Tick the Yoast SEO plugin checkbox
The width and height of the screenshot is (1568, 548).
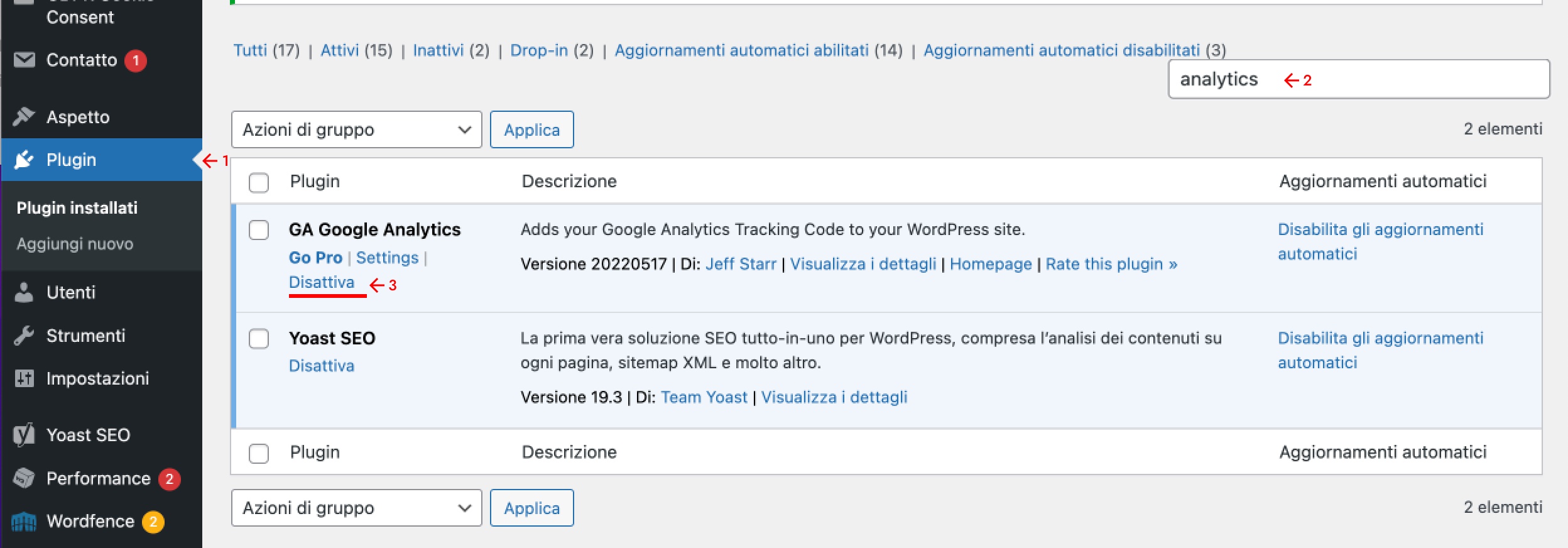click(259, 339)
